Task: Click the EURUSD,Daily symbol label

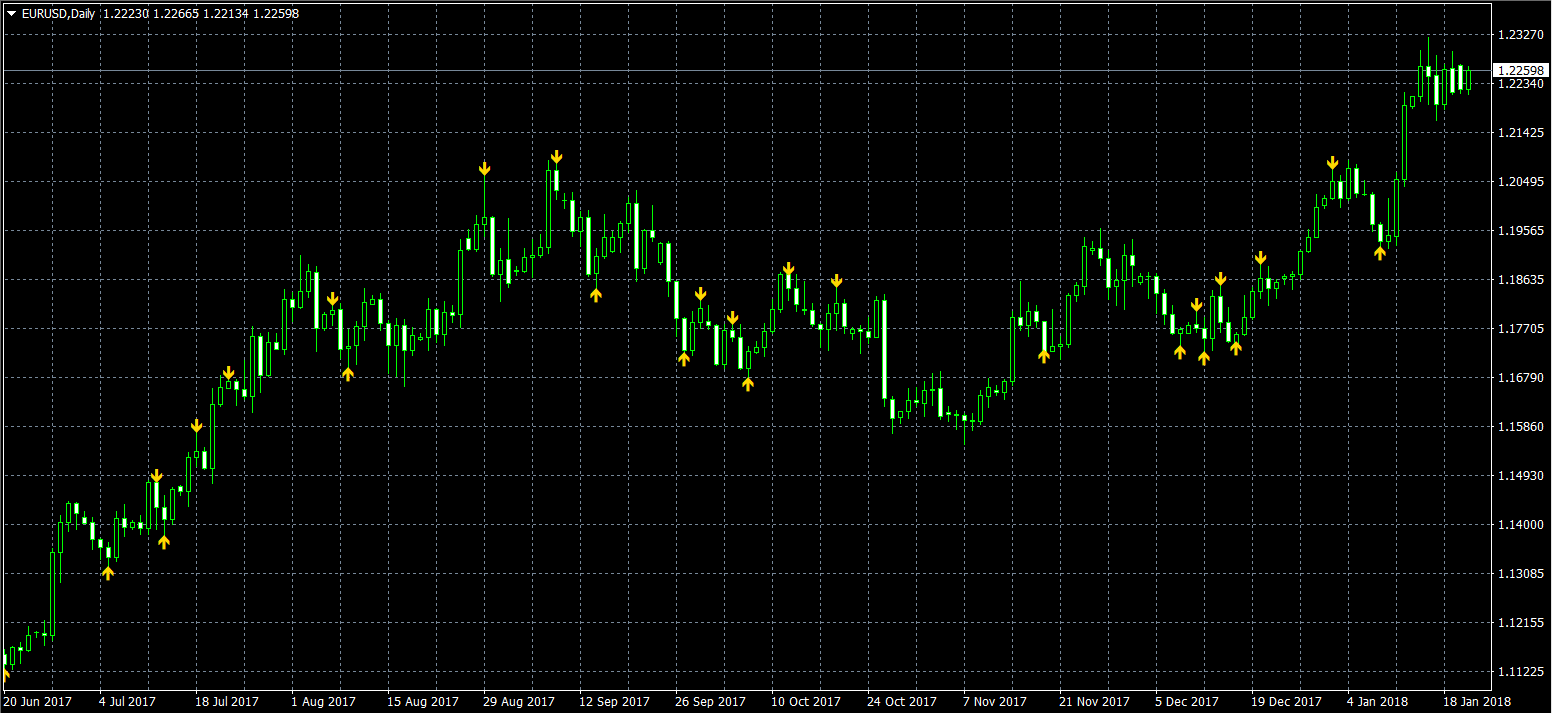Action: coord(58,14)
